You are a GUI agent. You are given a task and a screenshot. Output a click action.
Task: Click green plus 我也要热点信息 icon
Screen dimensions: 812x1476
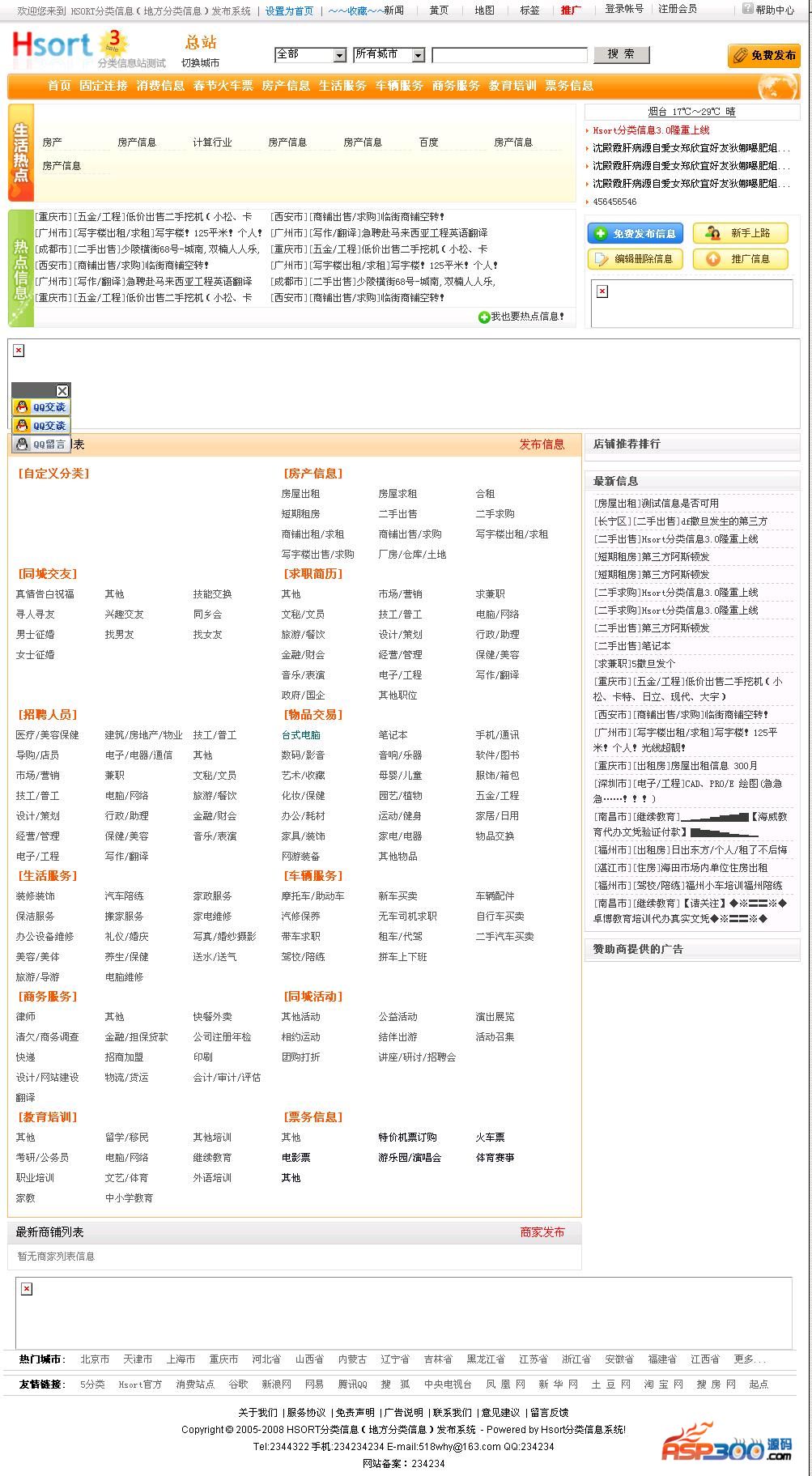[x=483, y=317]
